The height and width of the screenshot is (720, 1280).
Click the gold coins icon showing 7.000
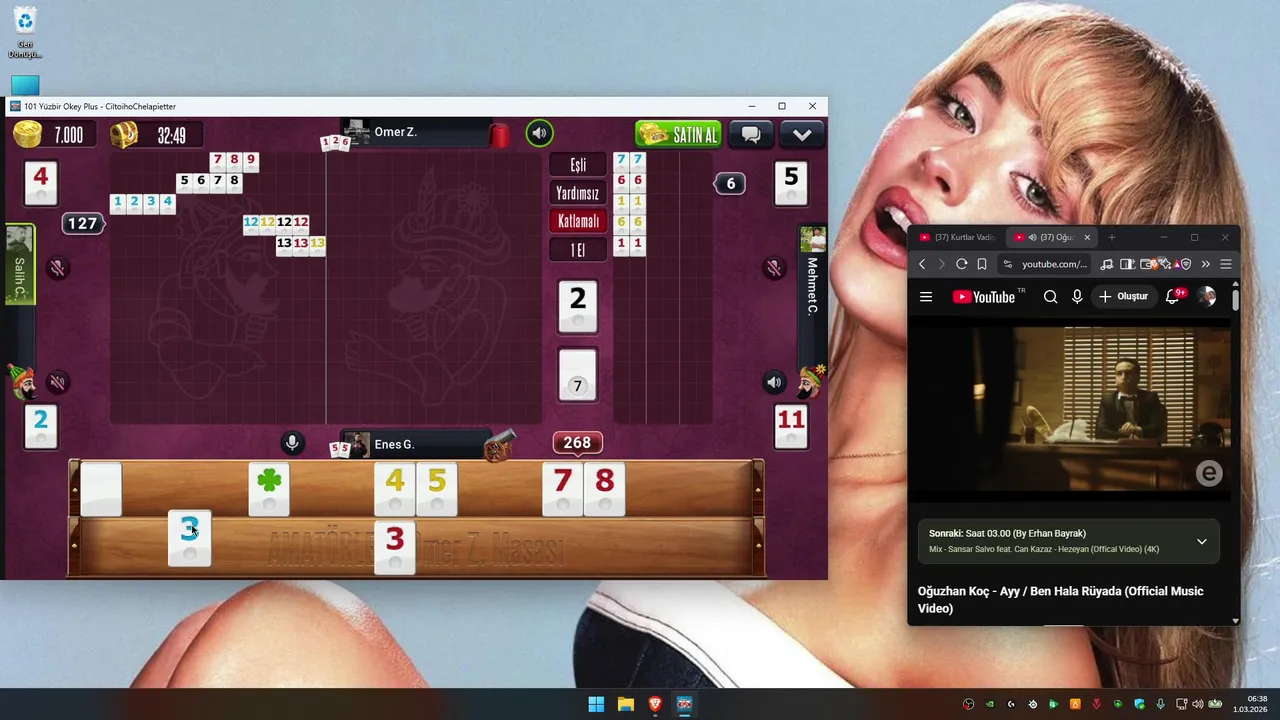pos(27,134)
